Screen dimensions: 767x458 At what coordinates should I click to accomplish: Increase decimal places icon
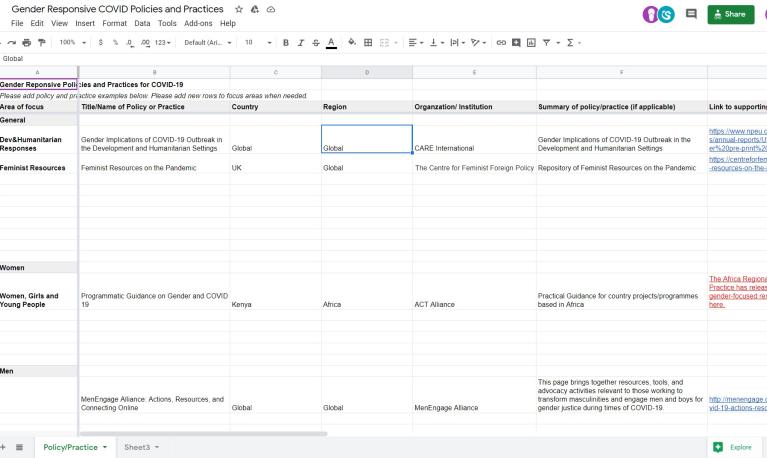145,43
